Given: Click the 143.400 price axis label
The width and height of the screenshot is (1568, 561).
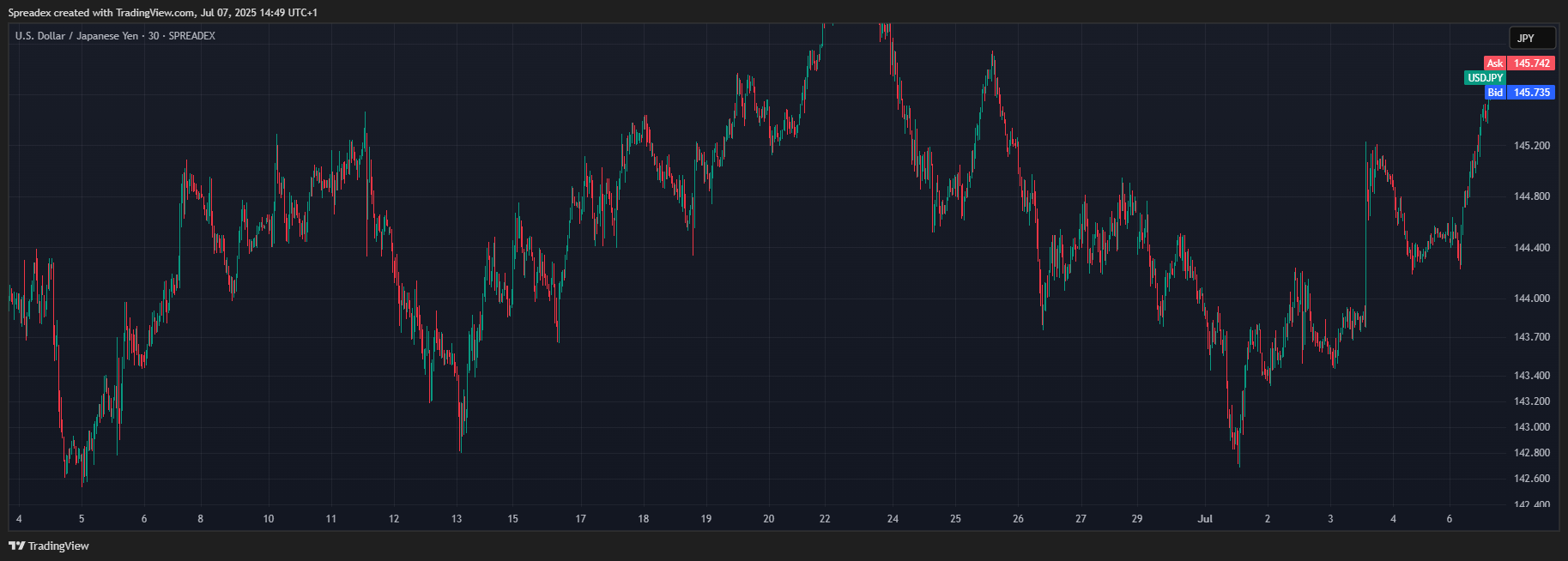Looking at the screenshot, I should 1532,376.
